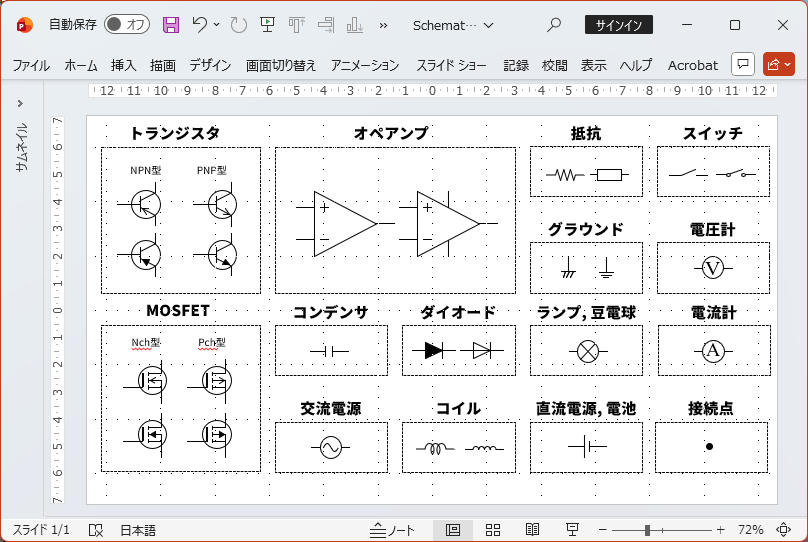Start slideshow from status bar icon
808x542 pixels.
click(572, 530)
